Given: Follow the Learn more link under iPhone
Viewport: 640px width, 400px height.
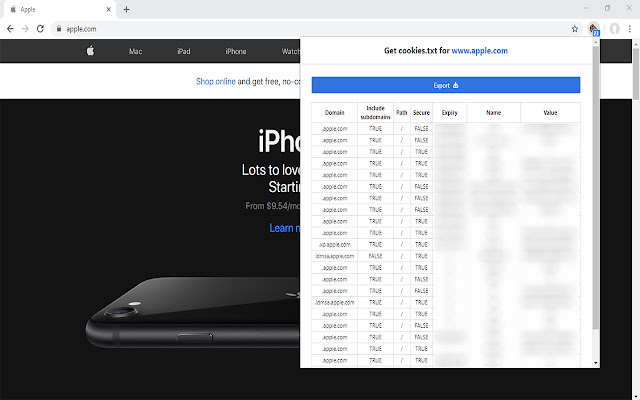Looking at the screenshot, I should [285, 228].
